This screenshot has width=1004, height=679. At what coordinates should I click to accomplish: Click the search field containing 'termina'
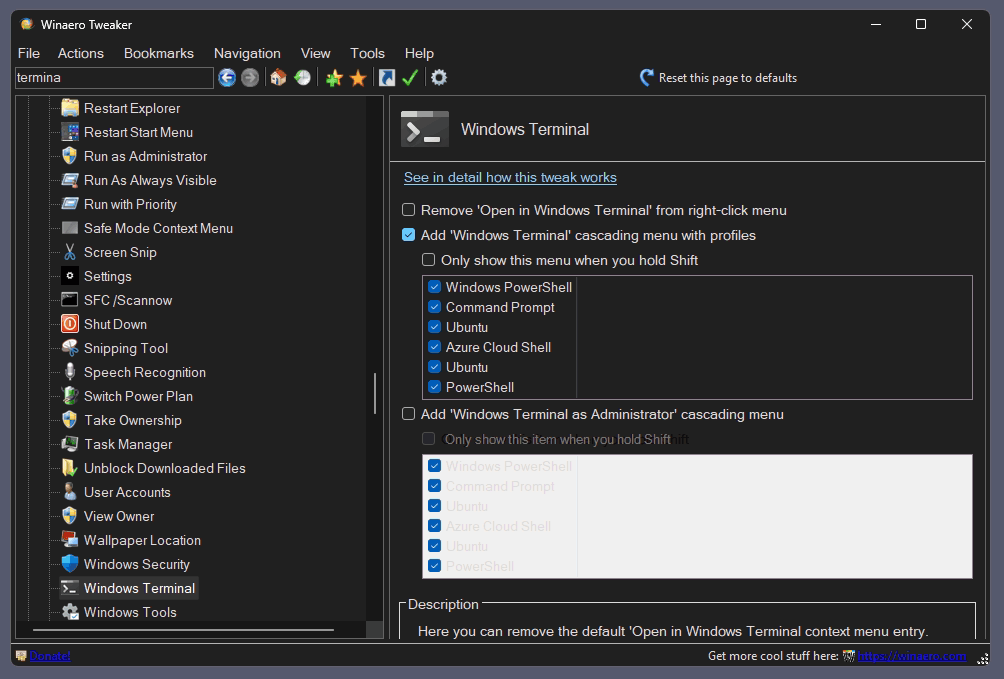114,78
